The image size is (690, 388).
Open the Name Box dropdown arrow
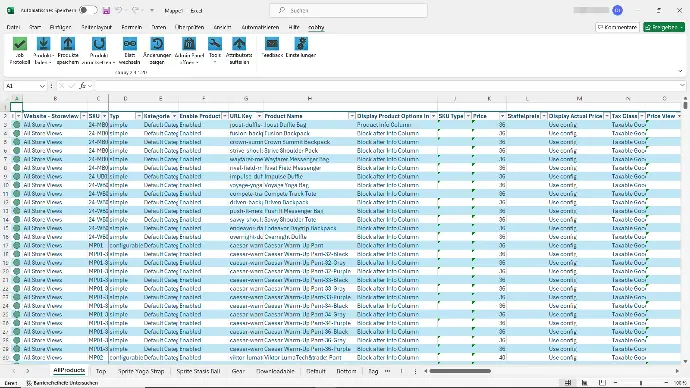pos(42,86)
